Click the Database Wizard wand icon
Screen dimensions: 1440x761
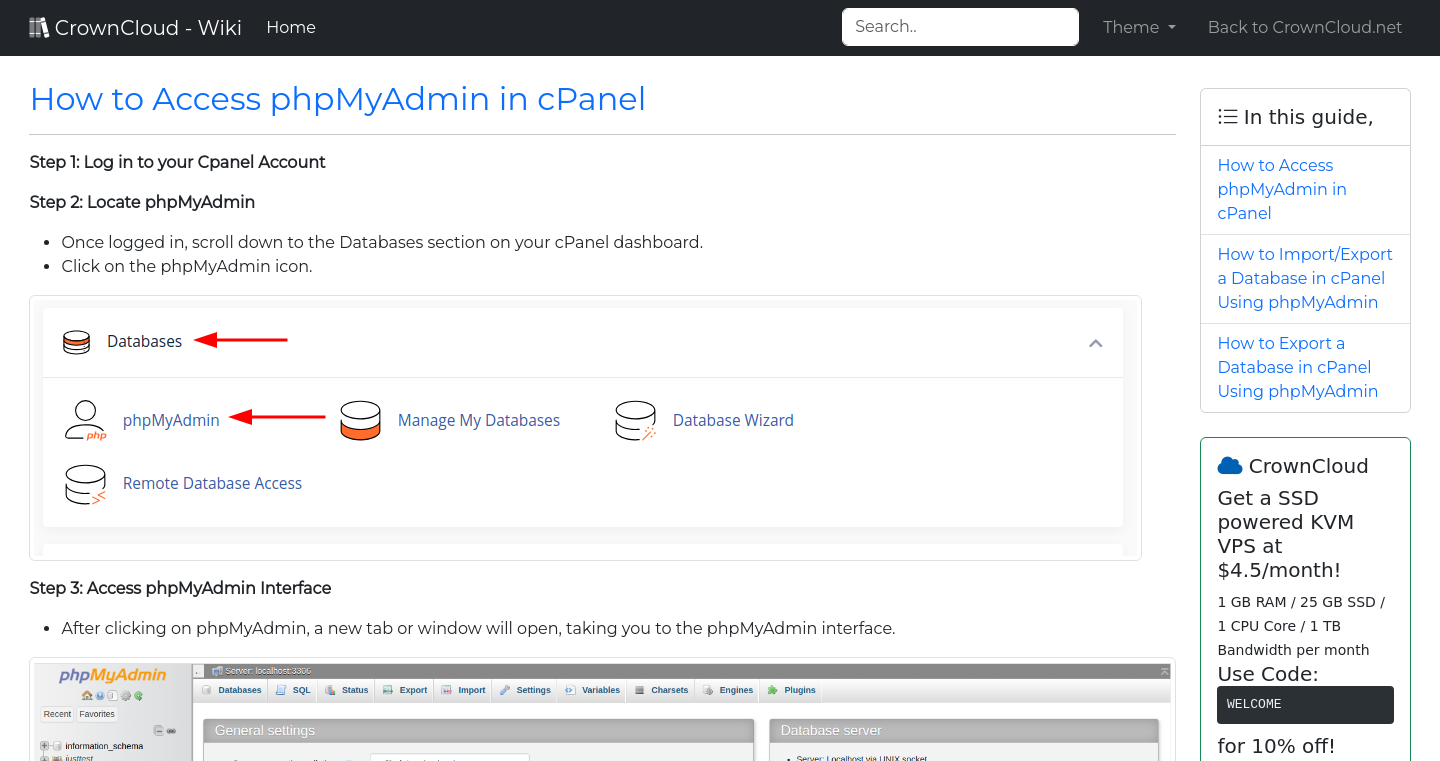[635, 421]
